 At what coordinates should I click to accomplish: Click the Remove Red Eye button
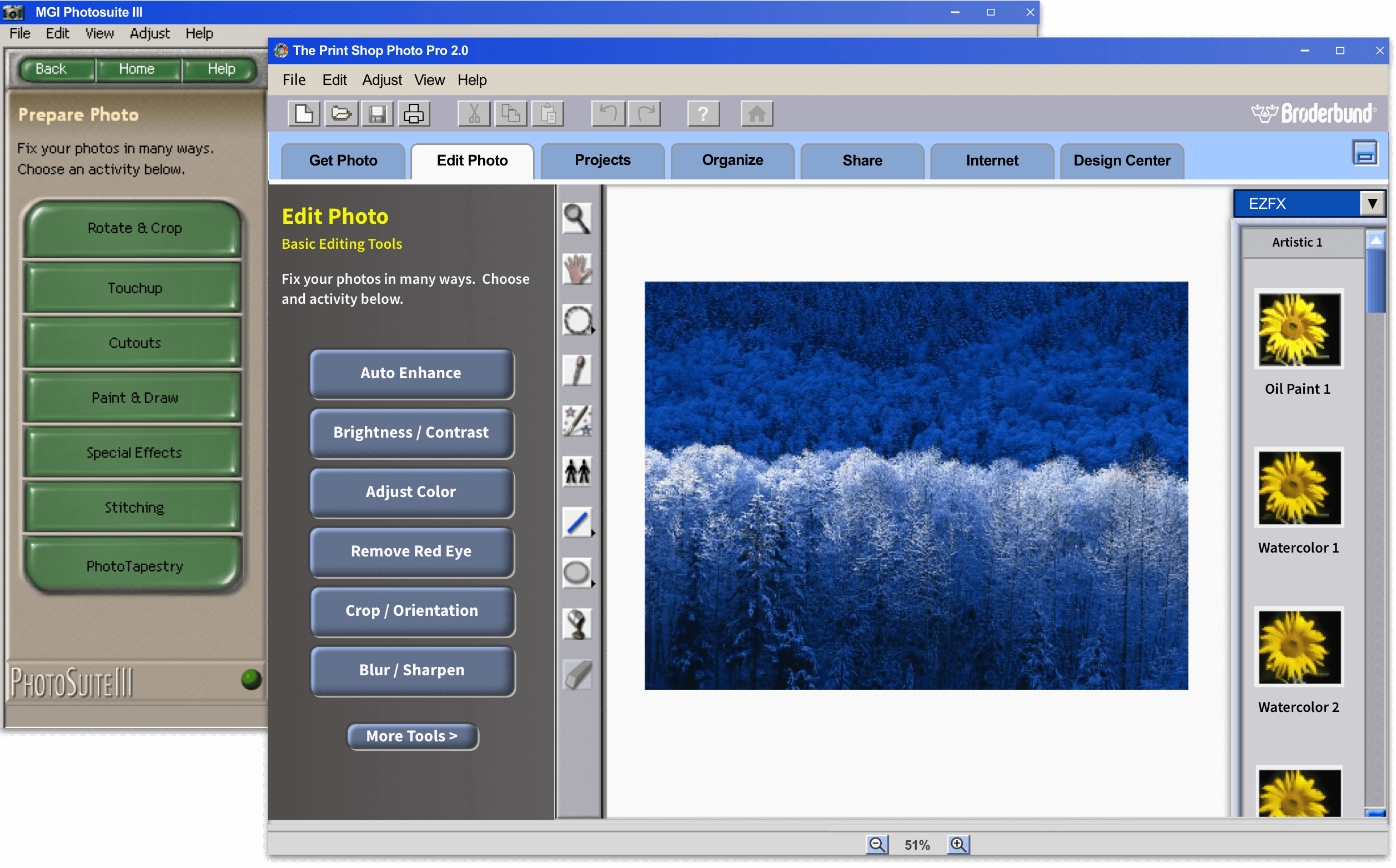tap(411, 551)
